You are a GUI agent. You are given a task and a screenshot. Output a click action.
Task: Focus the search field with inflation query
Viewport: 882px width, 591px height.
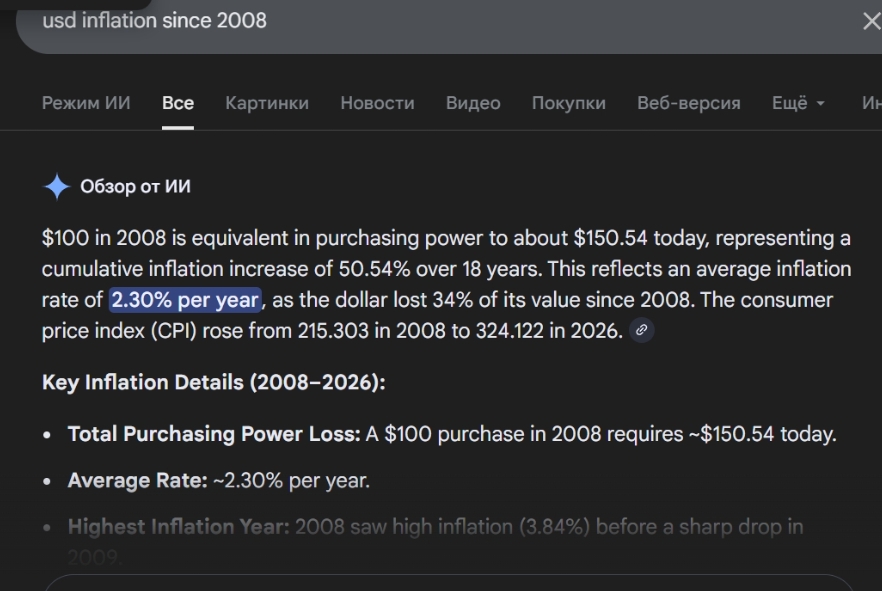[x=400, y=21]
